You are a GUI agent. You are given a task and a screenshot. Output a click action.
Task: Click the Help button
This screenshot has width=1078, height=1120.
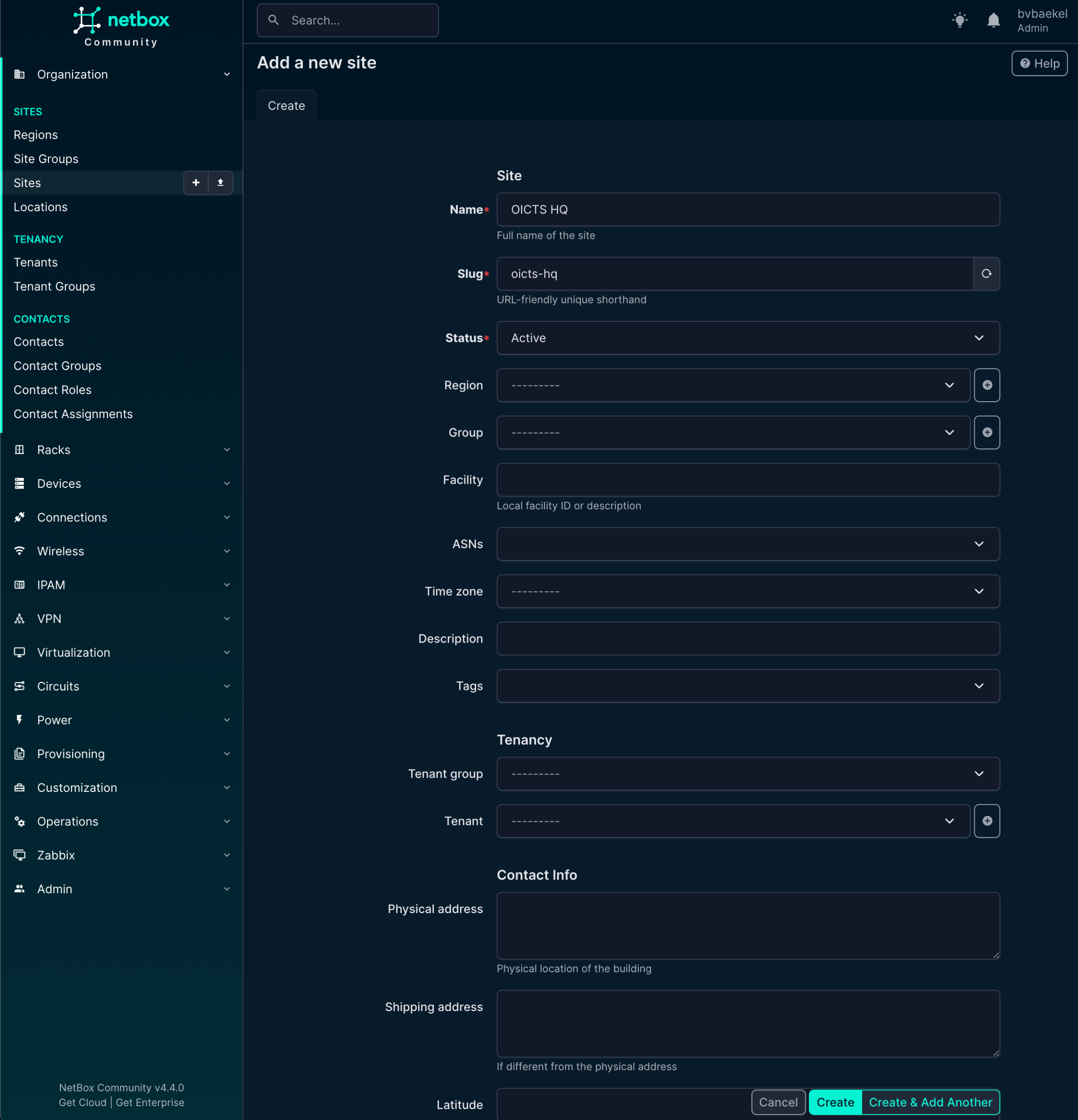pos(1039,63)
